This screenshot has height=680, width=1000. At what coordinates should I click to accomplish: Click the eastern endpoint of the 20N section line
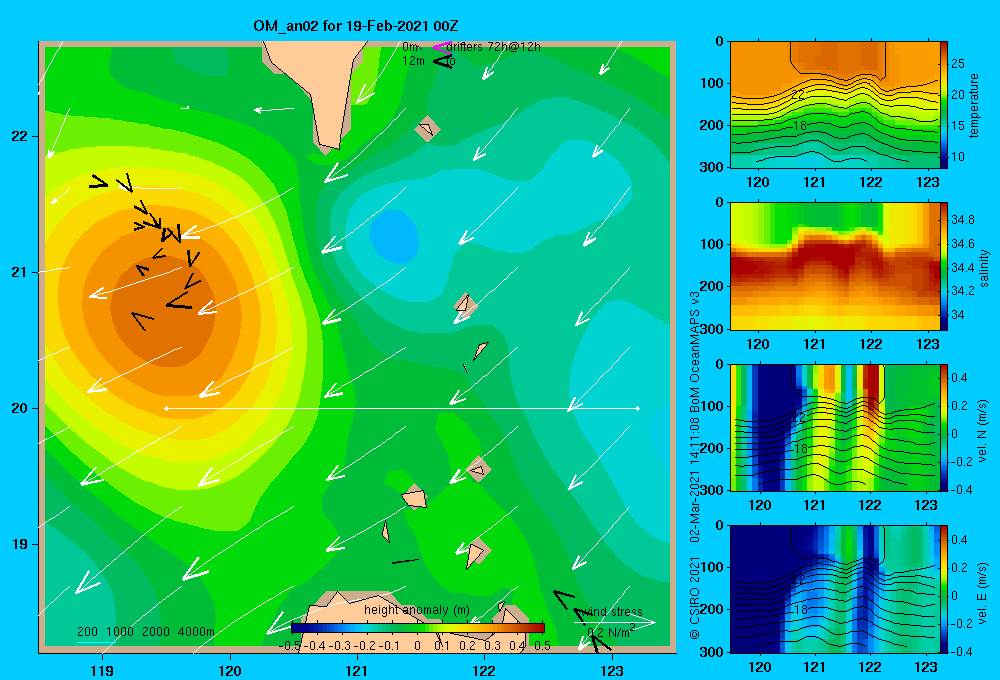pyautogui.click(x=638, y=408)
